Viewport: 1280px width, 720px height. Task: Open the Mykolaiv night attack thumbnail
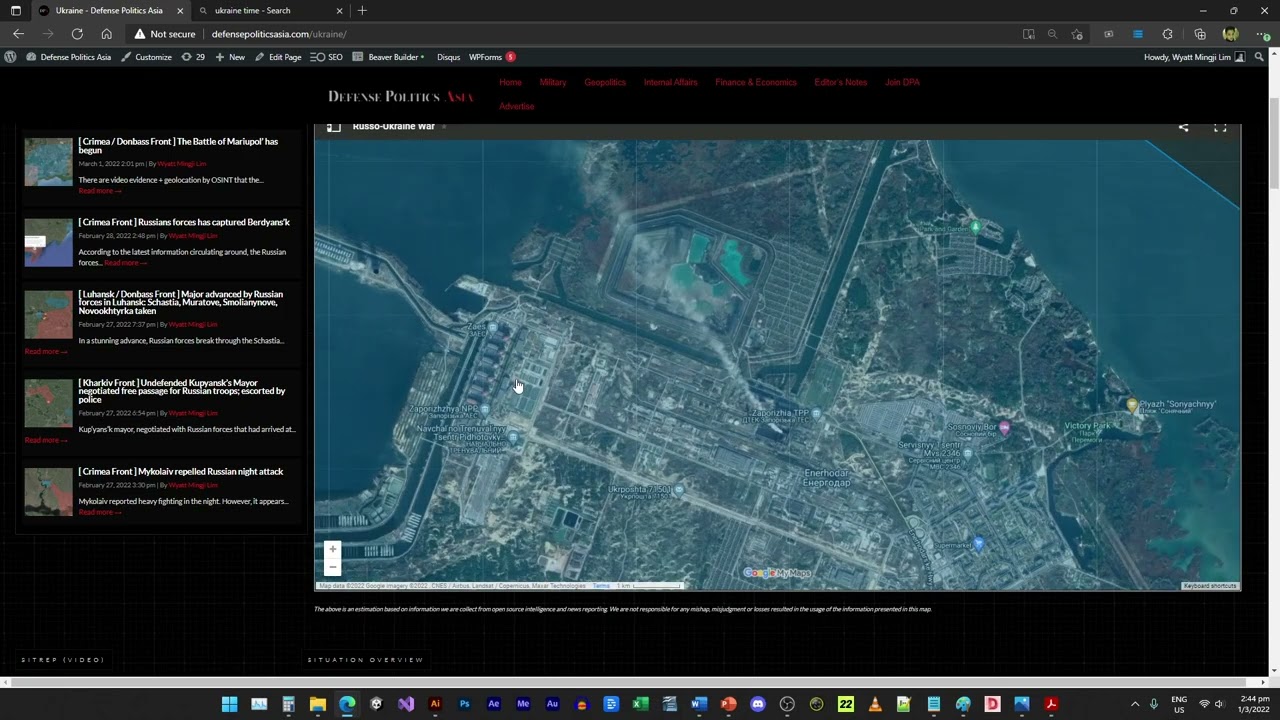[x=49, y=492]
